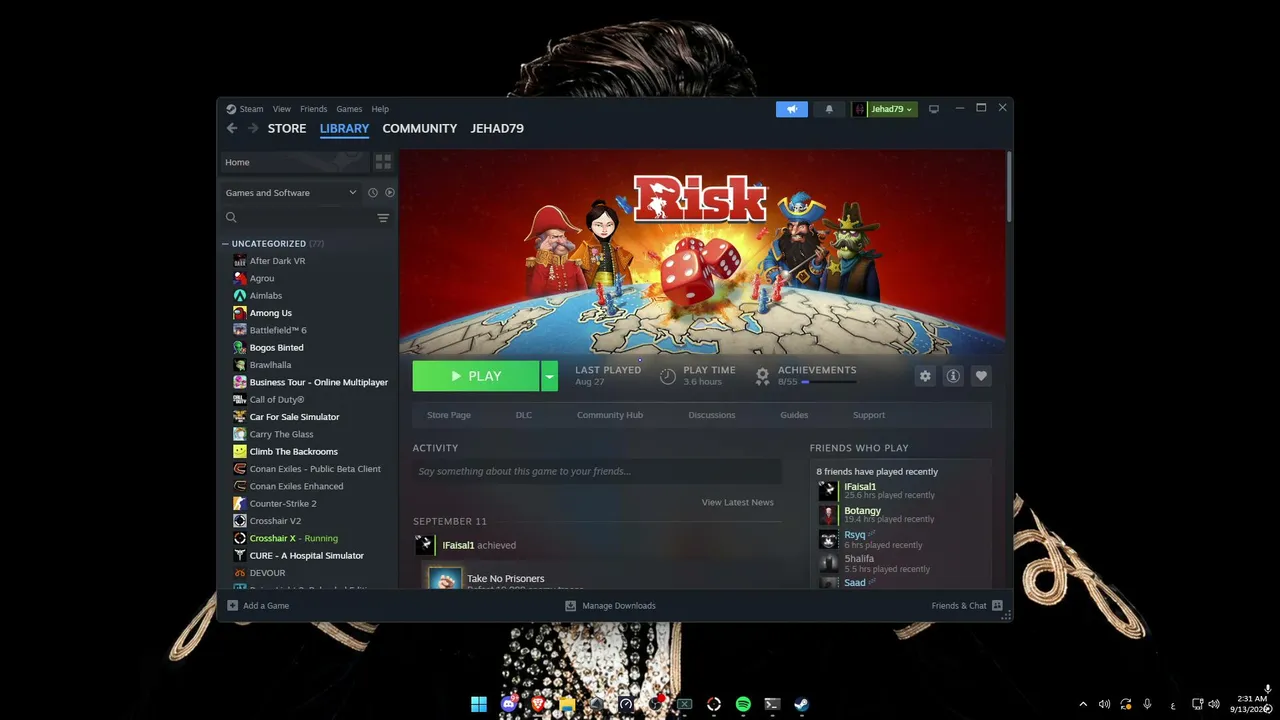Open Risk Discussions

click(712, 415)
